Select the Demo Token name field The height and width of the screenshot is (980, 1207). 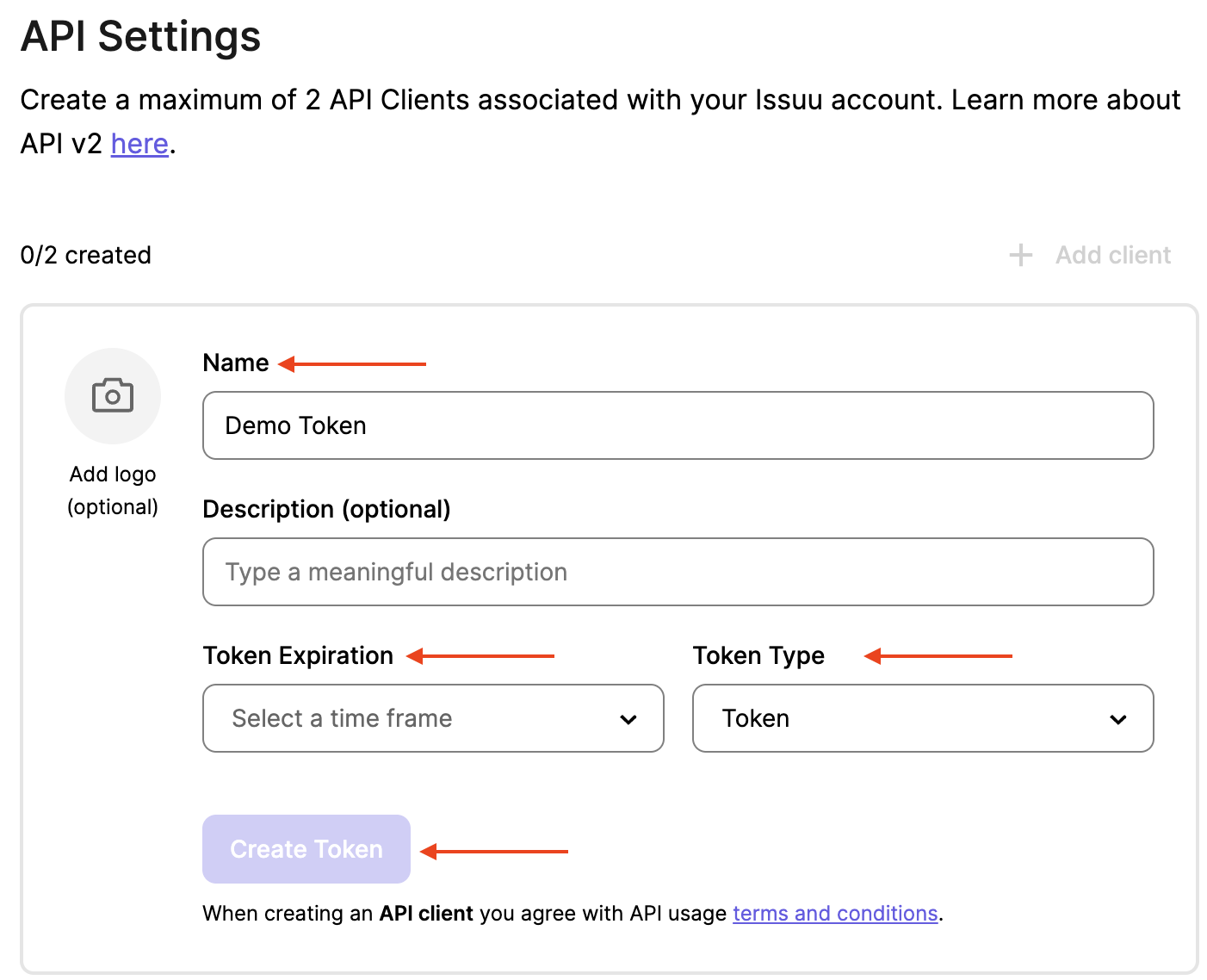(678, 425)
